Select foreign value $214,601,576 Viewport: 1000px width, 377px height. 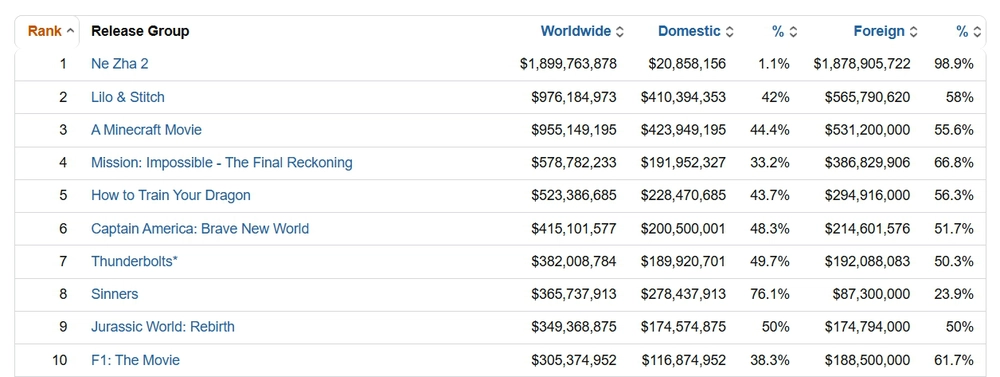point(867,228)
